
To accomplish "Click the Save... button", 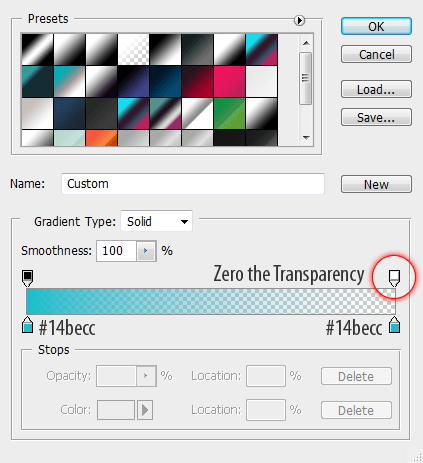I will (x=376, y=117).
